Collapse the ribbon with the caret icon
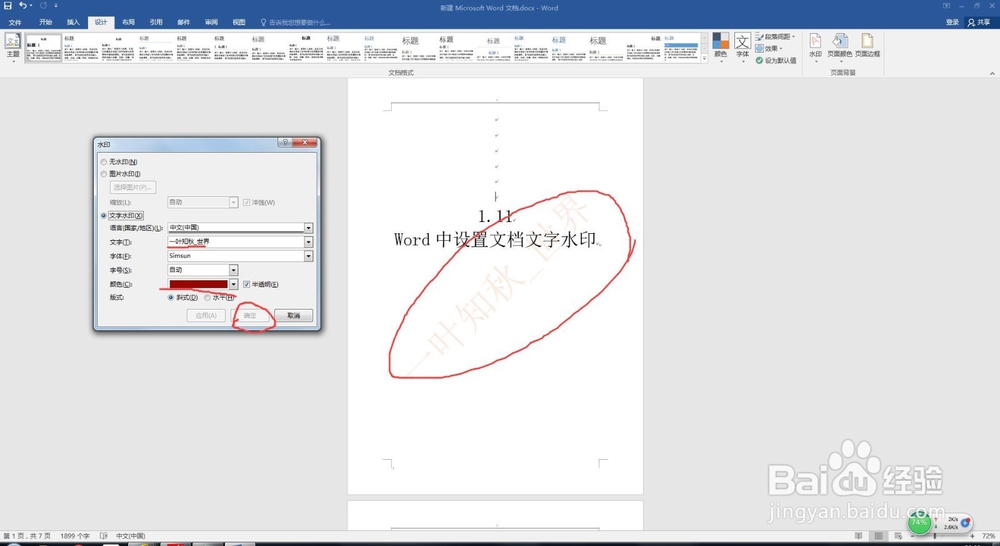Image resolution: width=1000 pixels, height=546 pixels. pyautogui.click(x=992, y=73)
